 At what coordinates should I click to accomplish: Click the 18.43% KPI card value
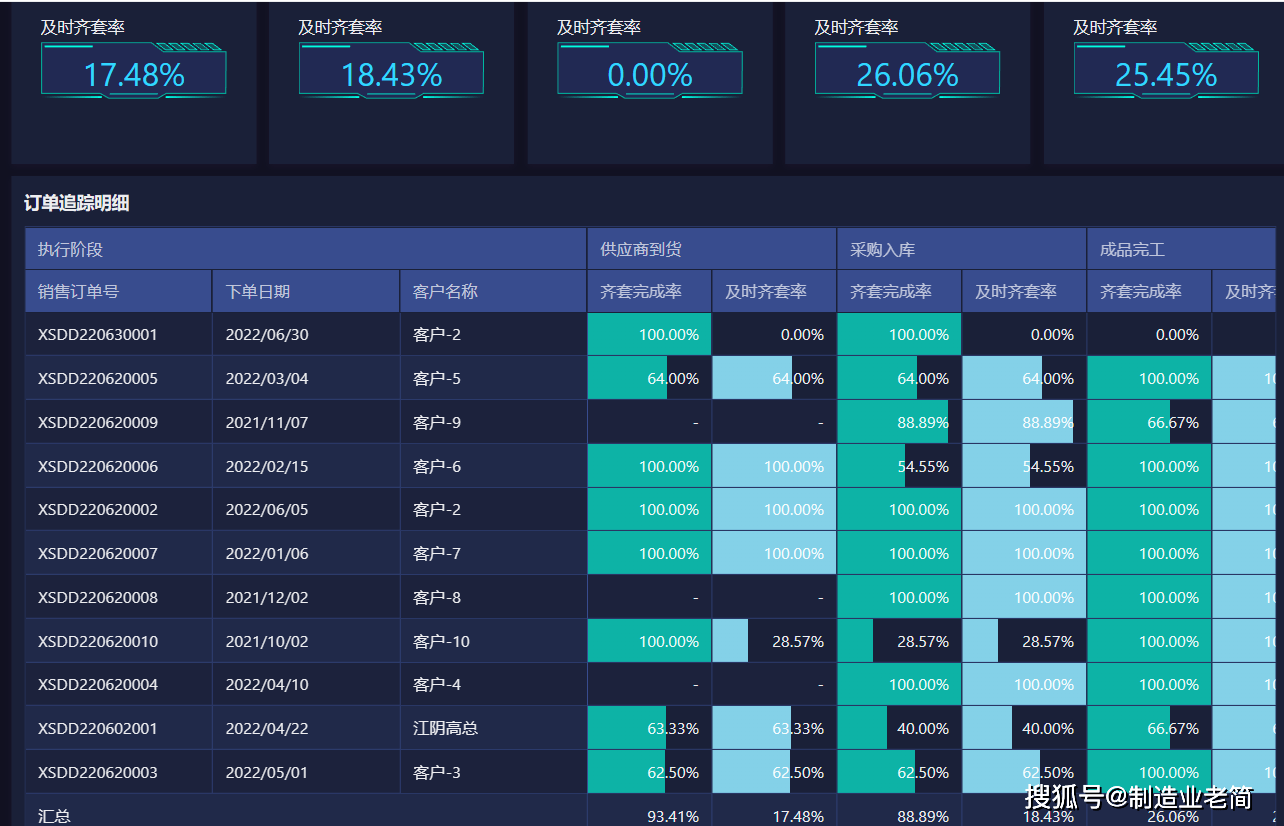click(391, 75)
